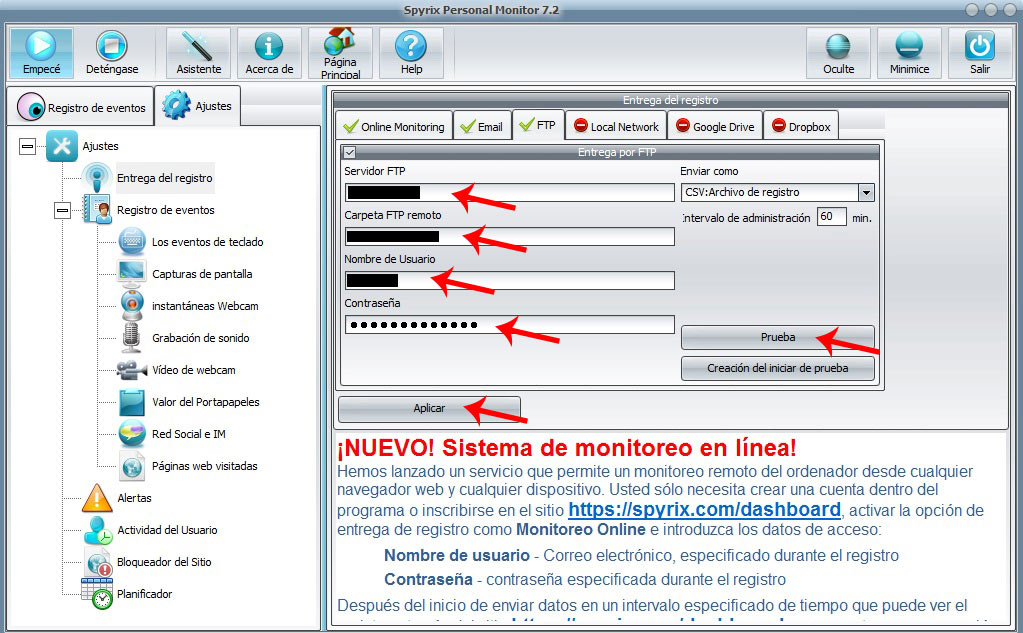
Task: Click the Páginas web visitadas globe icon
Action: 132,466
